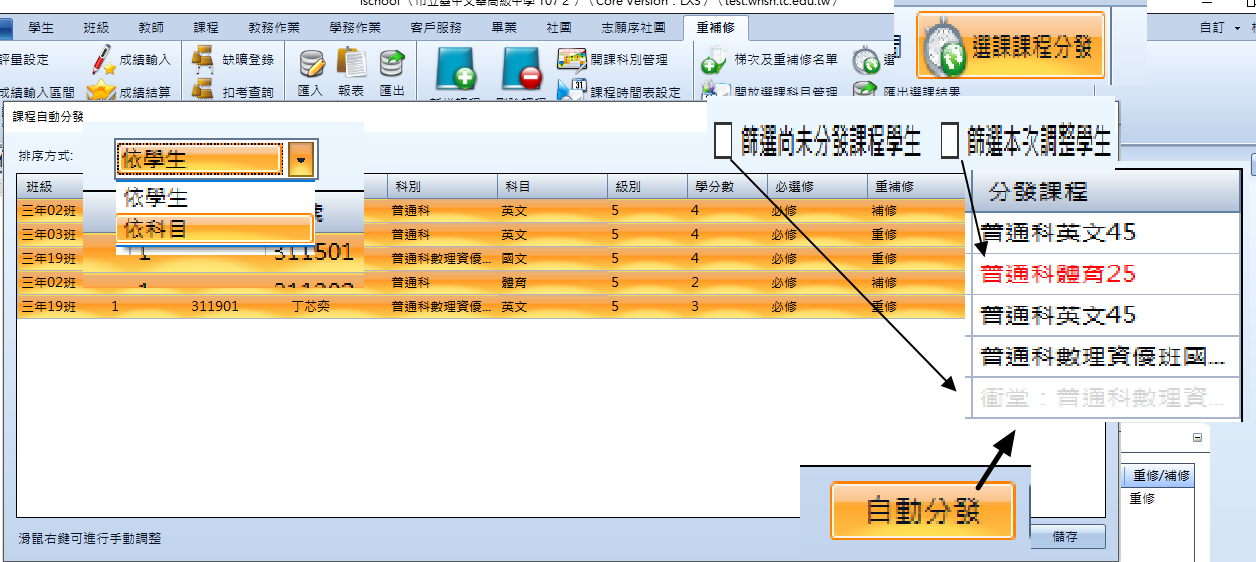Check 篩選尚未分發課程學生 checkbox
Image resolution: width=1256 pixels, height=562 pixels.
[x=723, y=141]
